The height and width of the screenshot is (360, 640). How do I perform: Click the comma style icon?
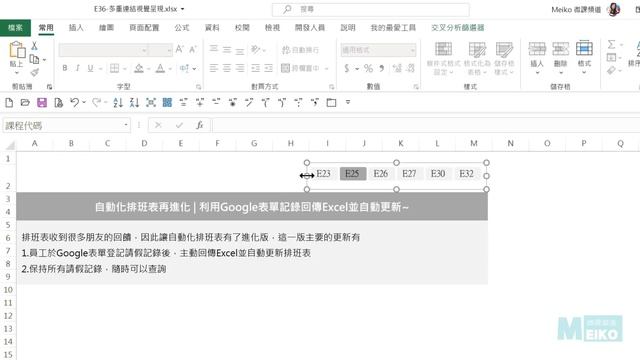[382, 68]
